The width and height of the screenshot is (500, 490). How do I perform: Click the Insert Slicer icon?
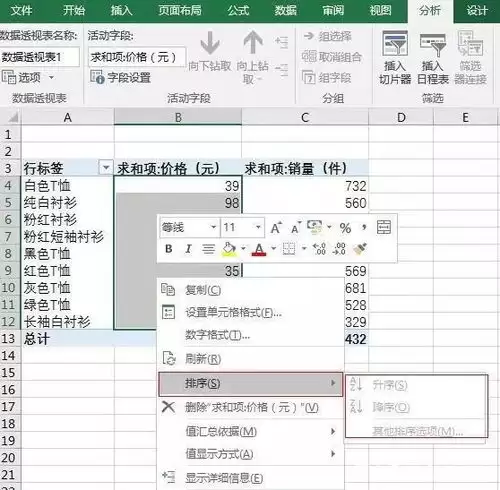(x=395, y=43)
